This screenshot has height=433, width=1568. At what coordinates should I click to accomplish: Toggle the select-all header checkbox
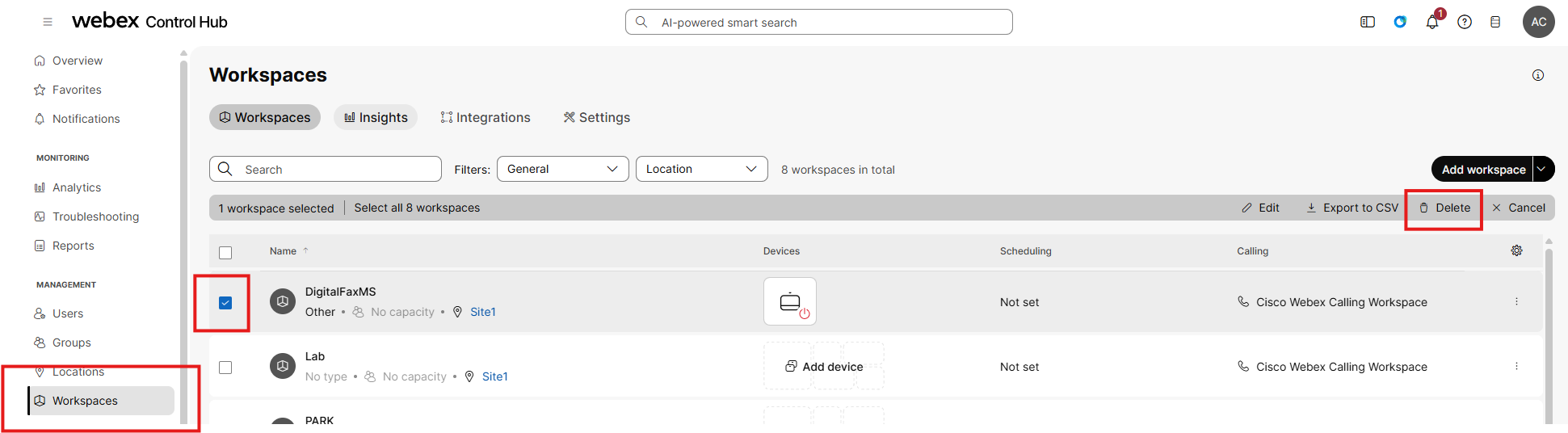pos(225,253)
